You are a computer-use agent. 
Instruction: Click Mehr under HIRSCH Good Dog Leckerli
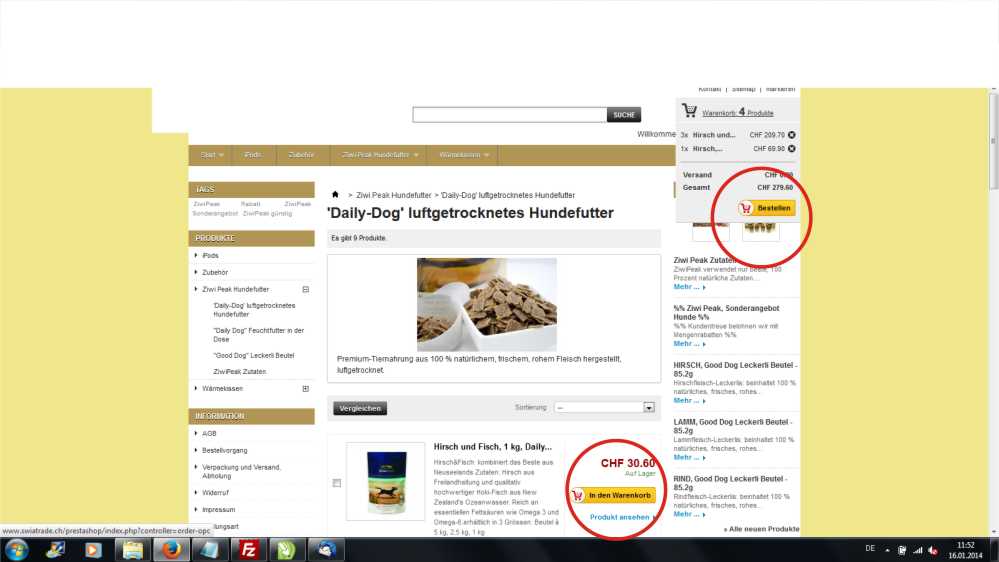689,401
